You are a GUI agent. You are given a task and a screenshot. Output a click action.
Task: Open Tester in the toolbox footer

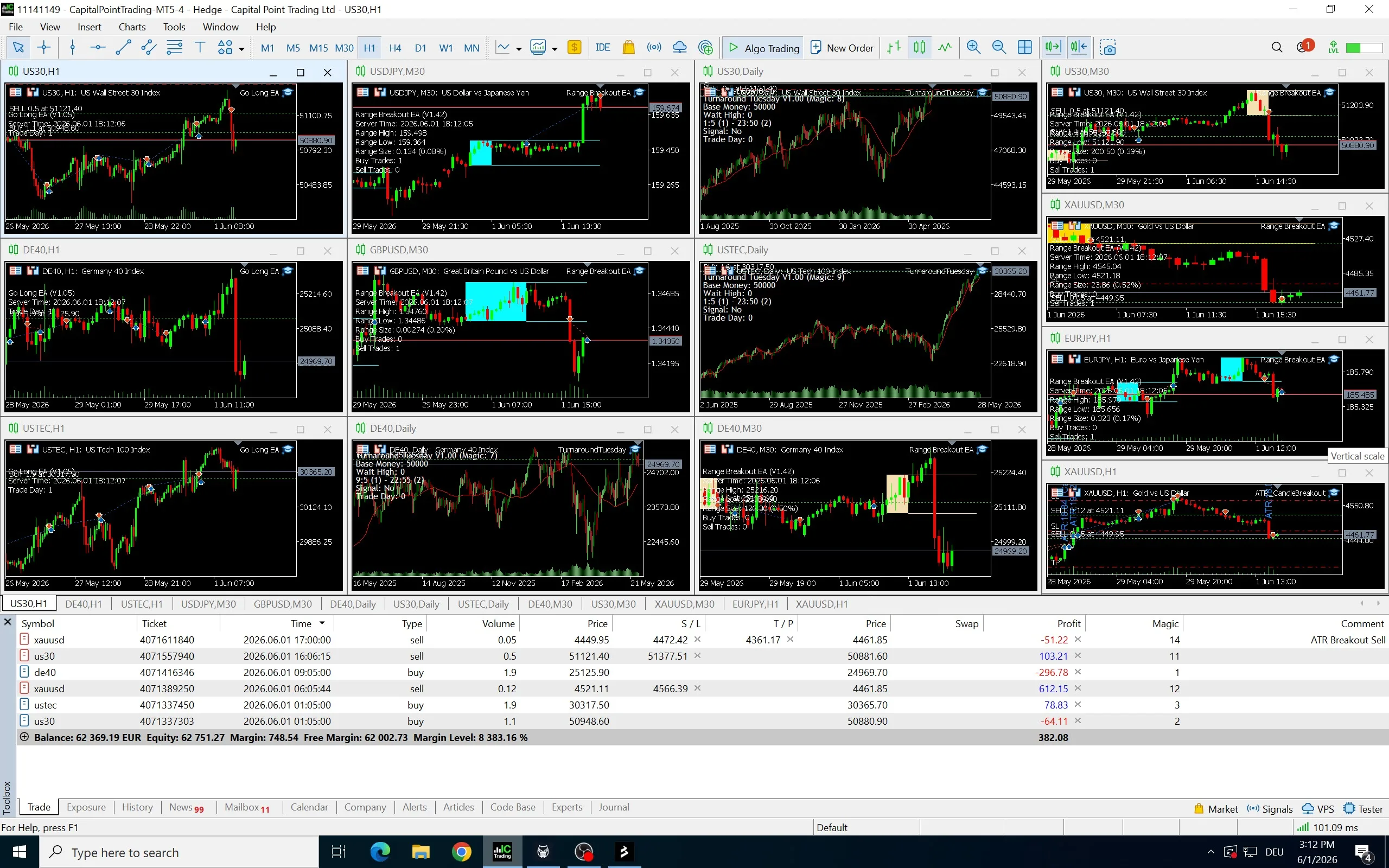[x=1363, y=809]
